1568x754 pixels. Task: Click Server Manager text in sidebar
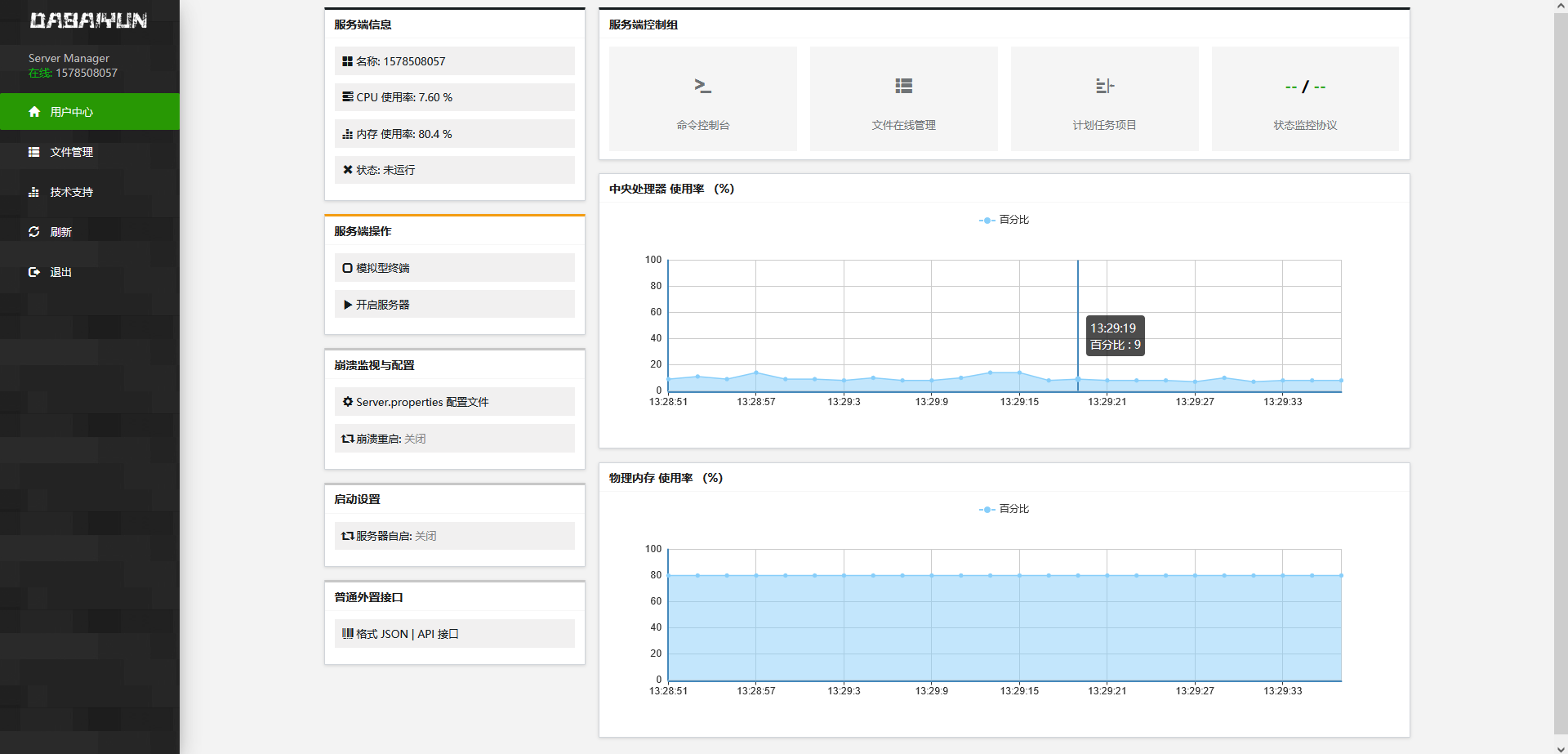coord(69,58)
